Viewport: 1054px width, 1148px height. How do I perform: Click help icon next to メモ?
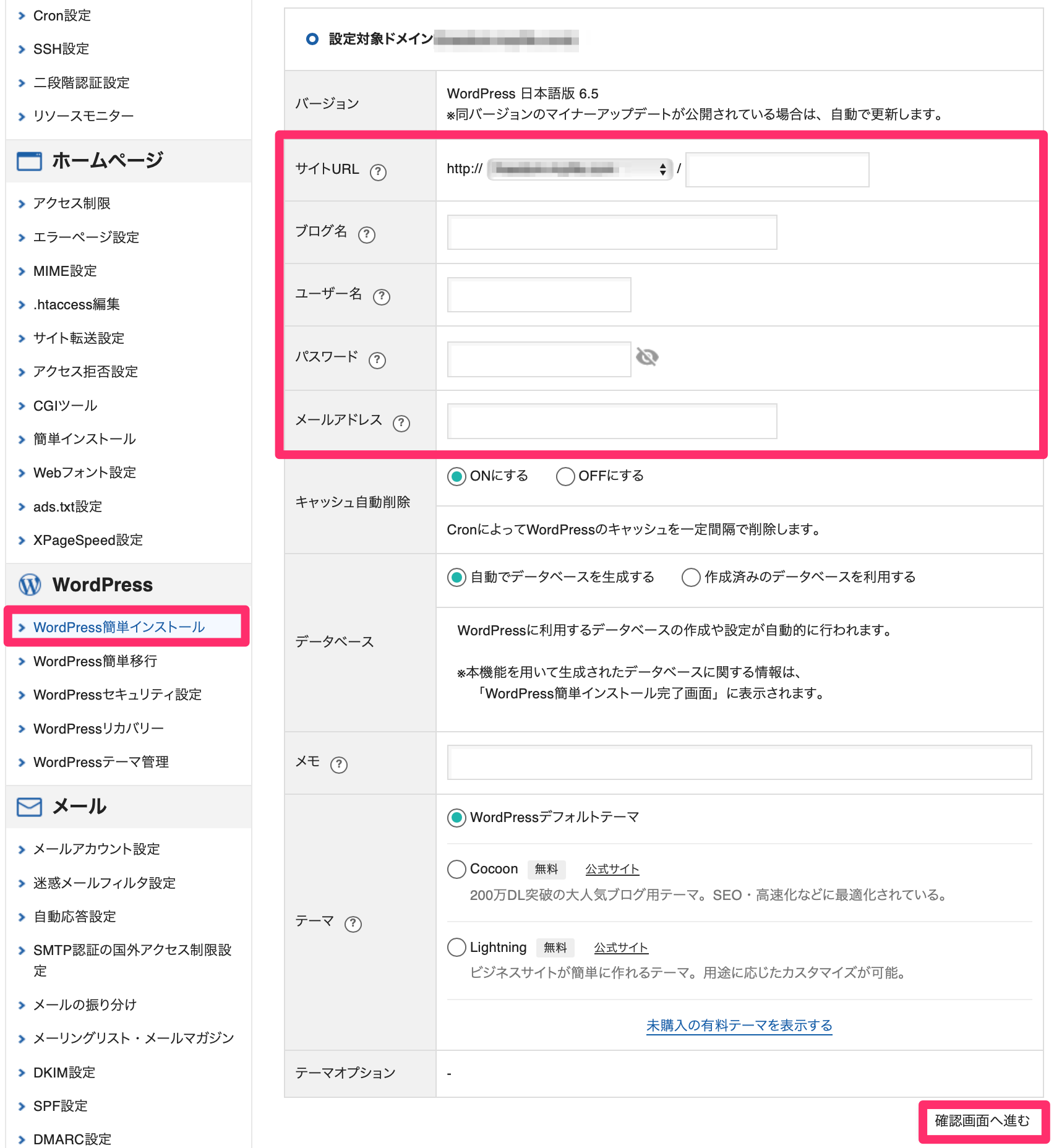(339, 765)
